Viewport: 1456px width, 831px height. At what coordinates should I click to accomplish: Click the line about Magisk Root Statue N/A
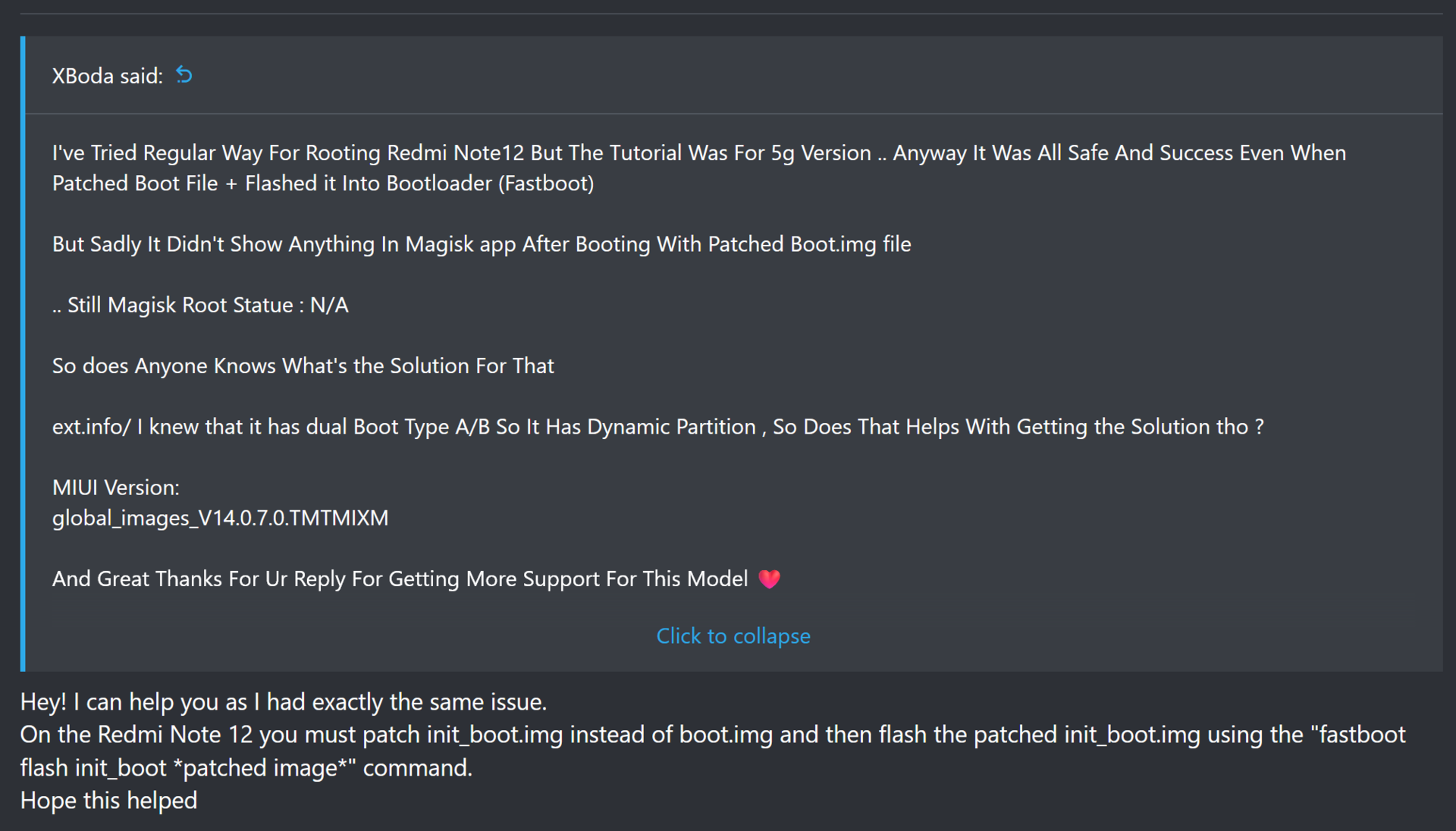tap(200, 305)
